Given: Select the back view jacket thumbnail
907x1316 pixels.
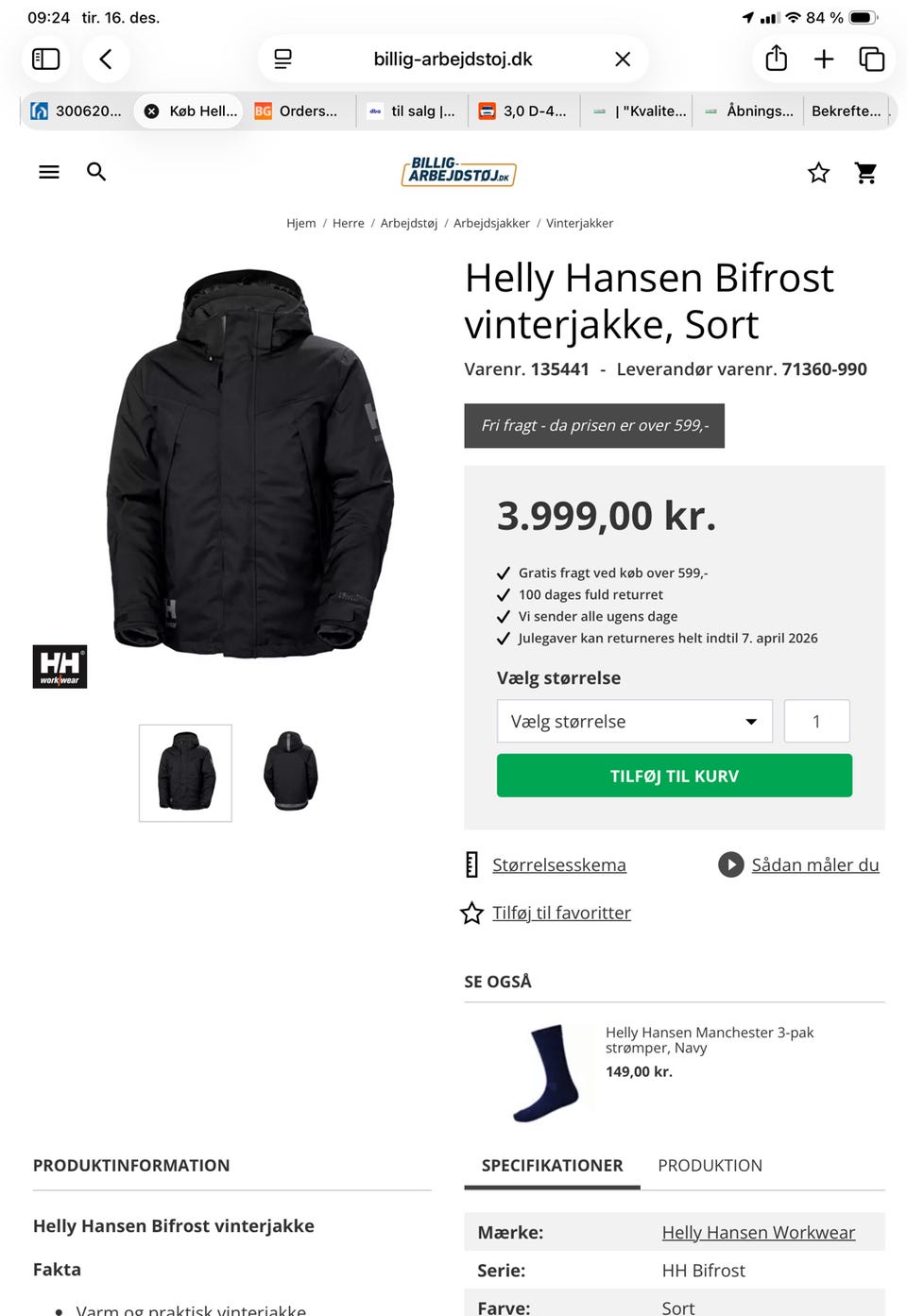Looking at the screenshot, I should 291,772.
